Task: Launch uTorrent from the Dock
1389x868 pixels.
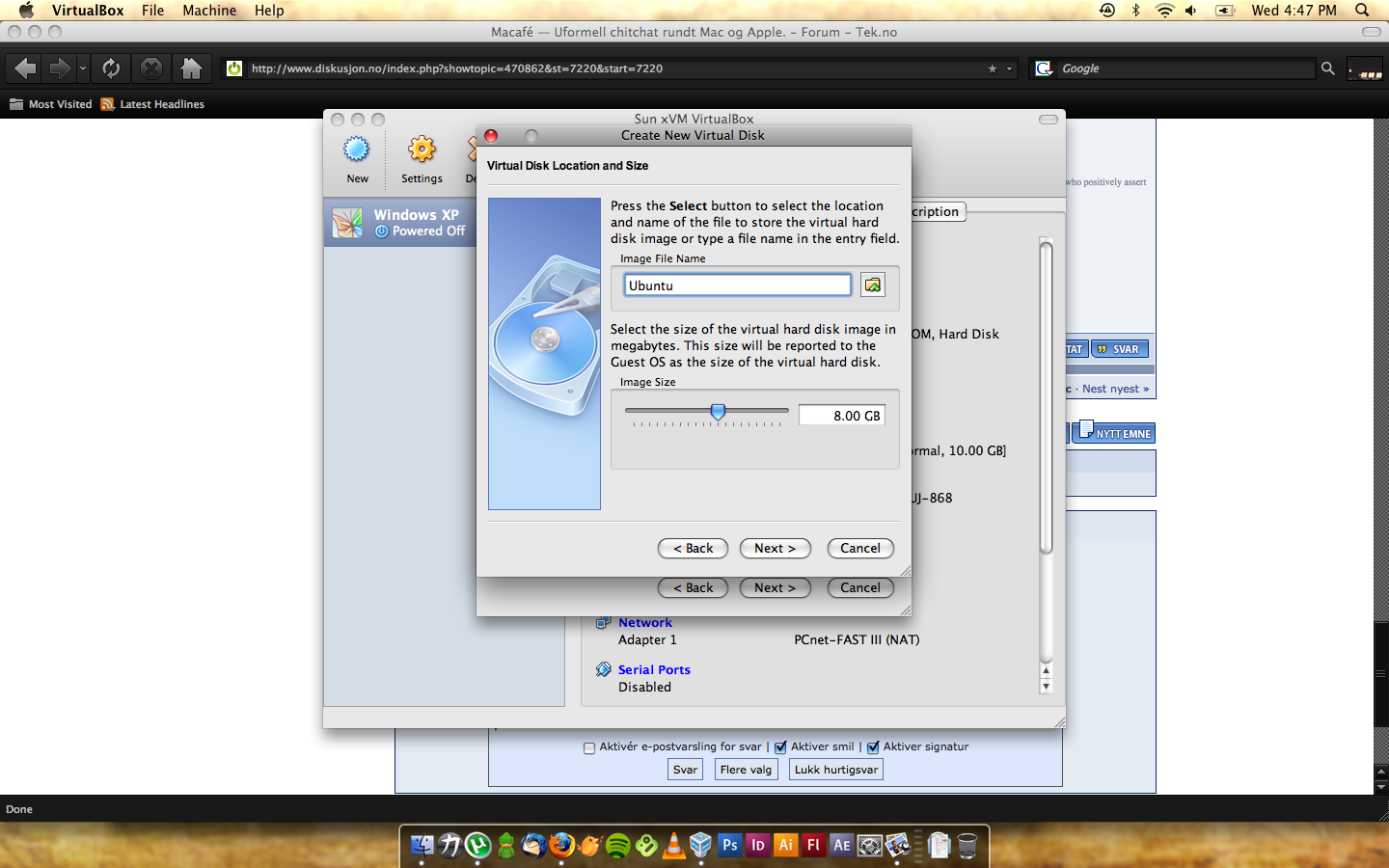Action: pos(477,845)
